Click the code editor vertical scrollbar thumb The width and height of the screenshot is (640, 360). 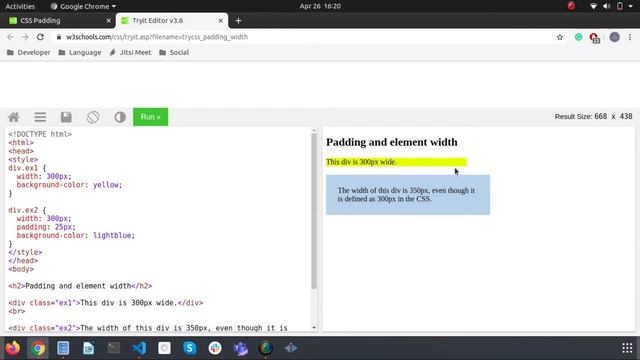coord(314,211)
